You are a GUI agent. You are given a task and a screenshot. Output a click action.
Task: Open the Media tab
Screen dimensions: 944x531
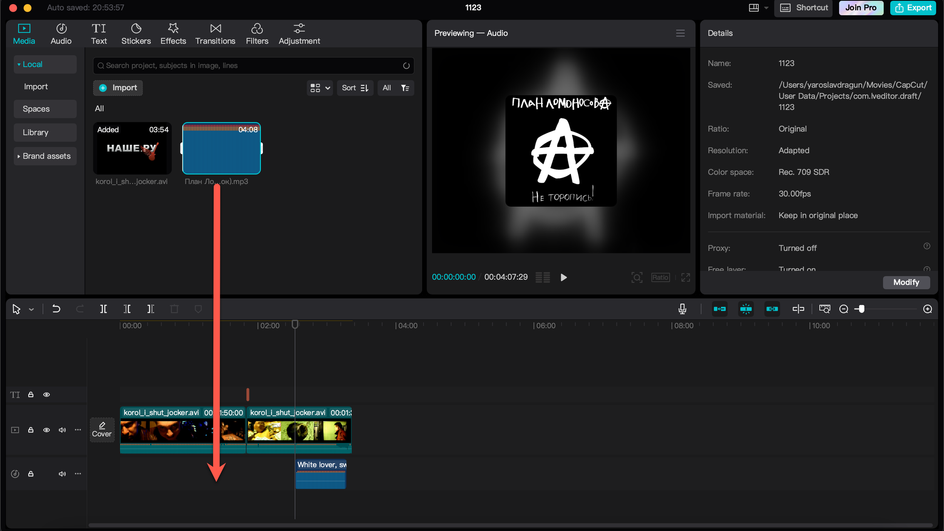24,34
